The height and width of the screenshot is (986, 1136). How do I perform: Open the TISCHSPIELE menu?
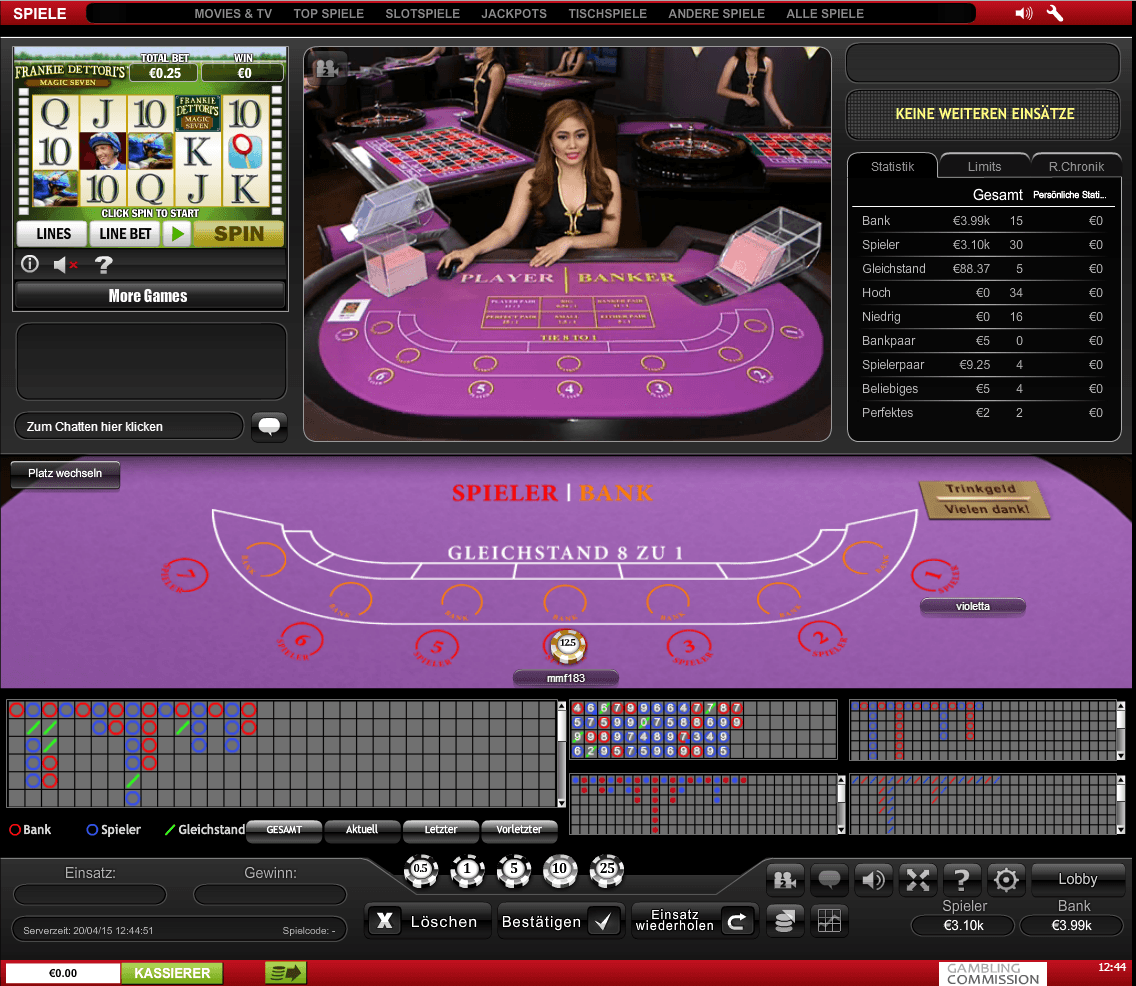(x=607, y=13)
